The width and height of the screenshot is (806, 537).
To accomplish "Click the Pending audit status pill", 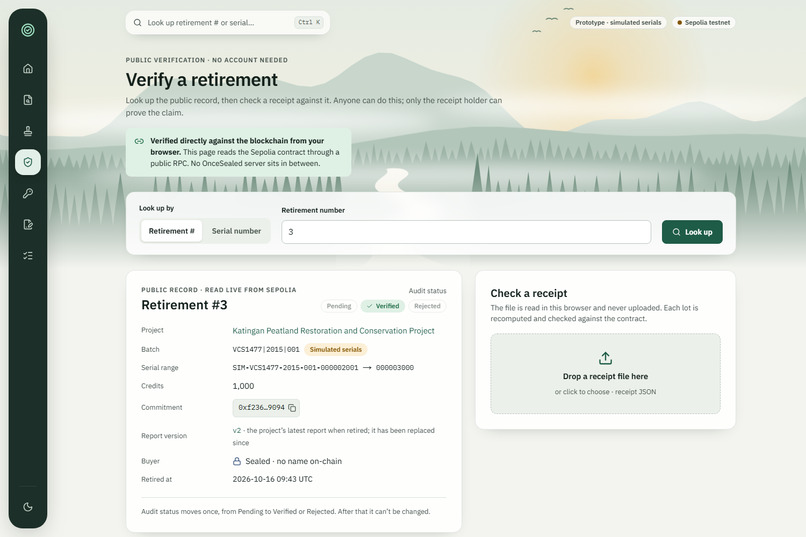I will click(339, 306).
